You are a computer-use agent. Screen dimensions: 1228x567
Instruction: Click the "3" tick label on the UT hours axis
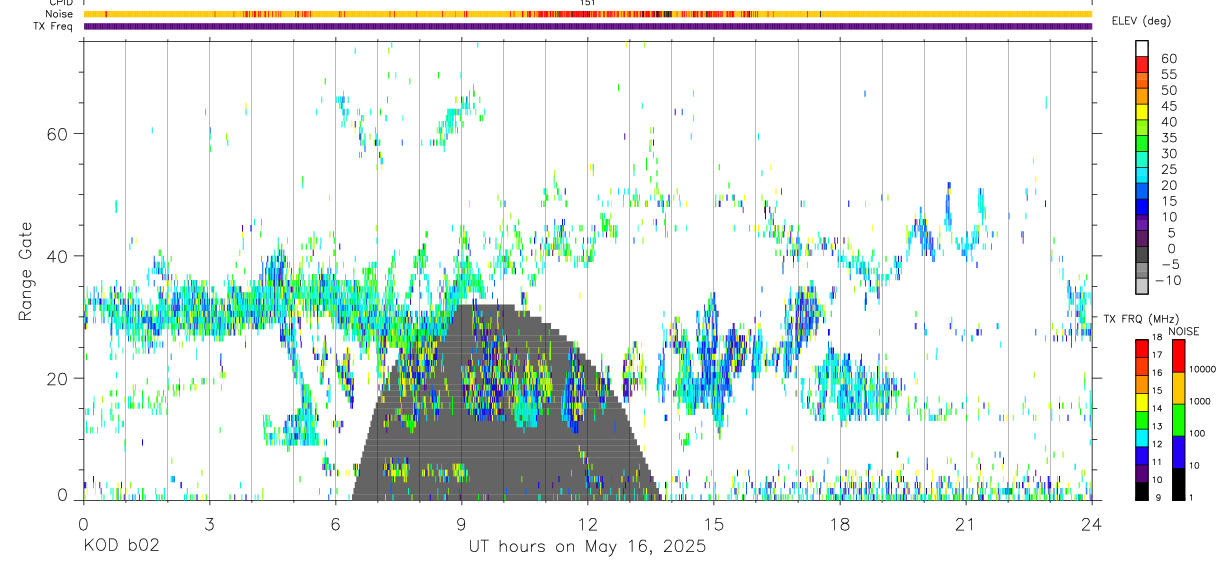pyautogui.click(x=209, y=524)
